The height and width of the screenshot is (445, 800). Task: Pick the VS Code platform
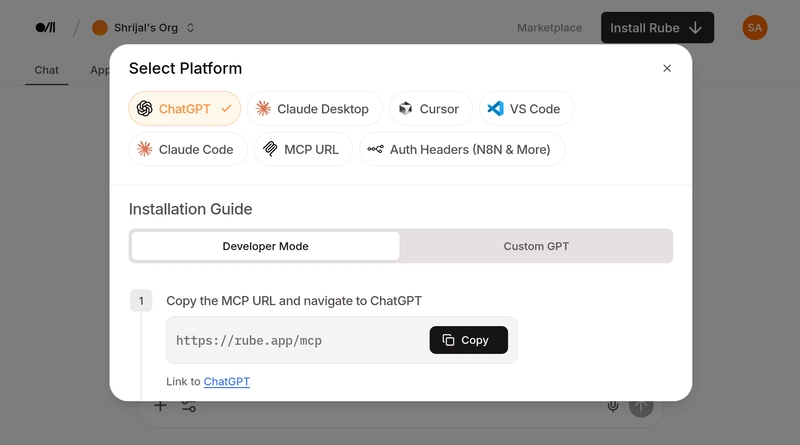point(526,109)
